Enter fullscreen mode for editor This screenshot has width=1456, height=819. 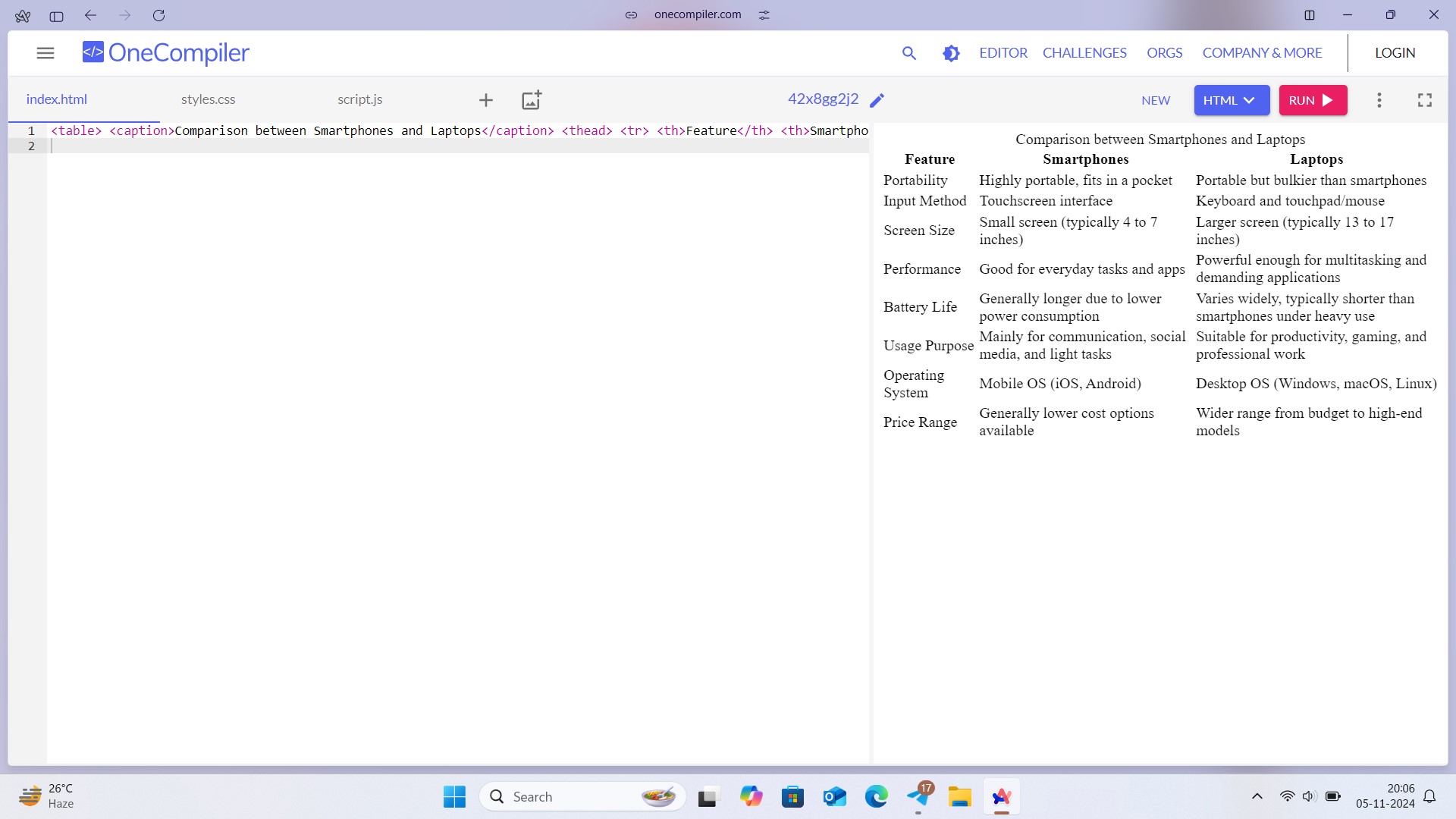pos(1425,100)
